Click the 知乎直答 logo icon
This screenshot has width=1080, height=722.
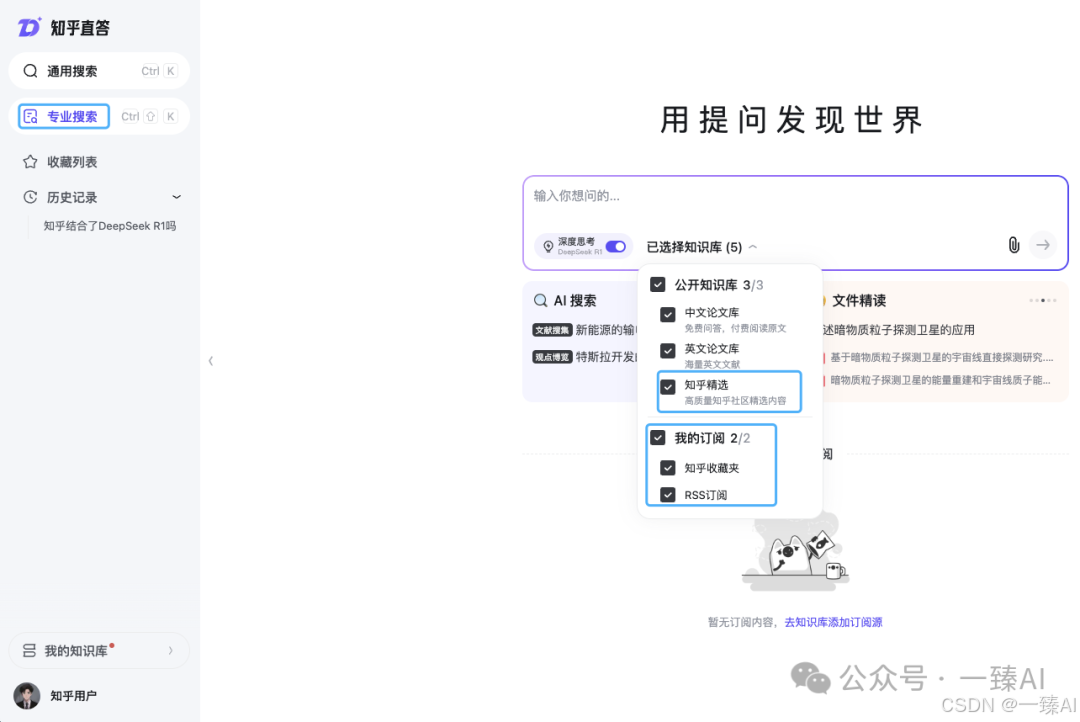coord(29,28)
